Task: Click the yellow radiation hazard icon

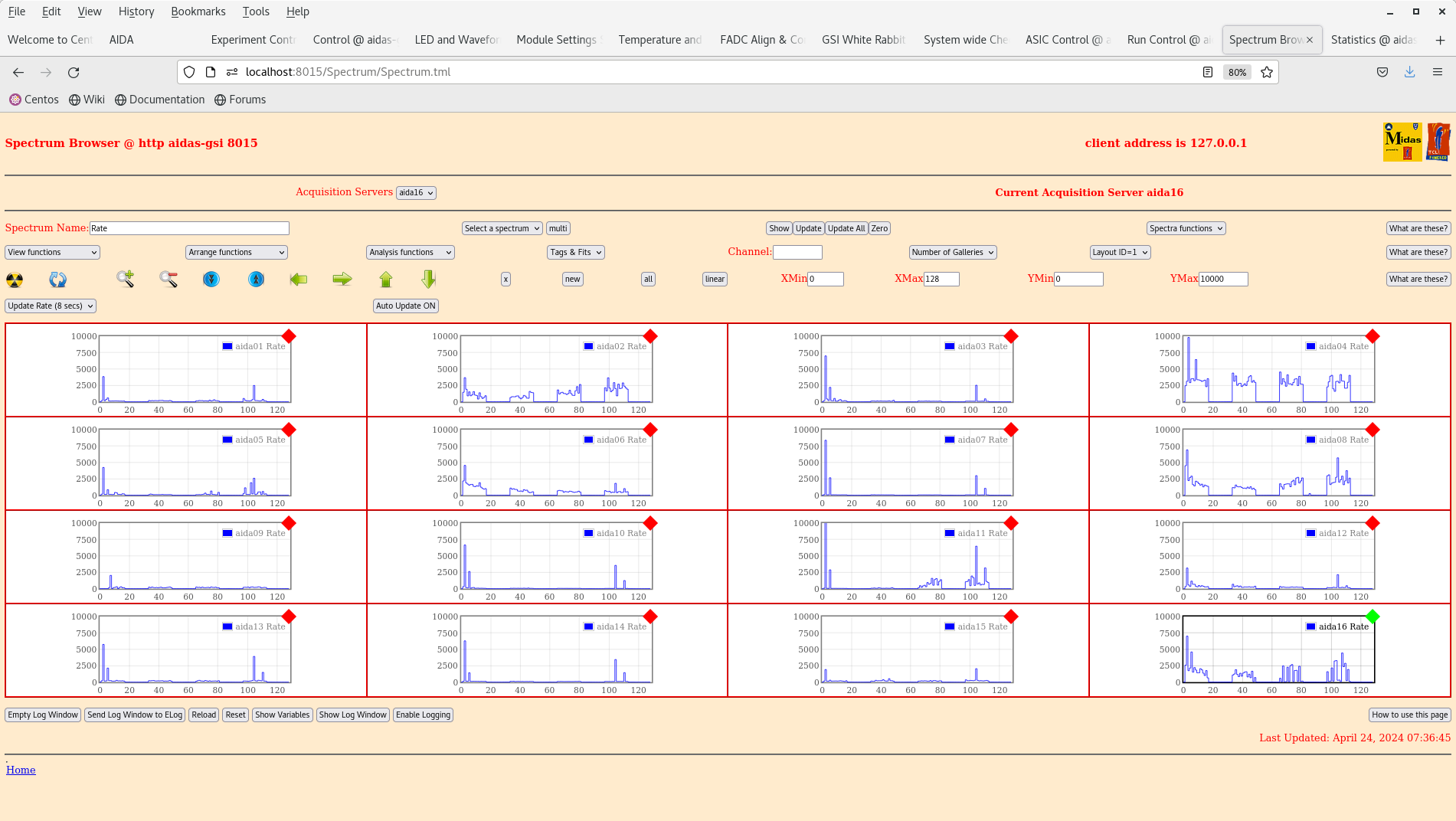Action: click(15, 280)
